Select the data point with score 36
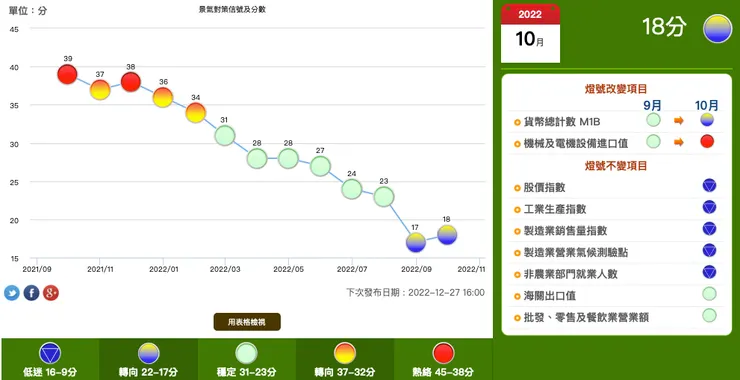740x380 pixels. pos(163,98)
